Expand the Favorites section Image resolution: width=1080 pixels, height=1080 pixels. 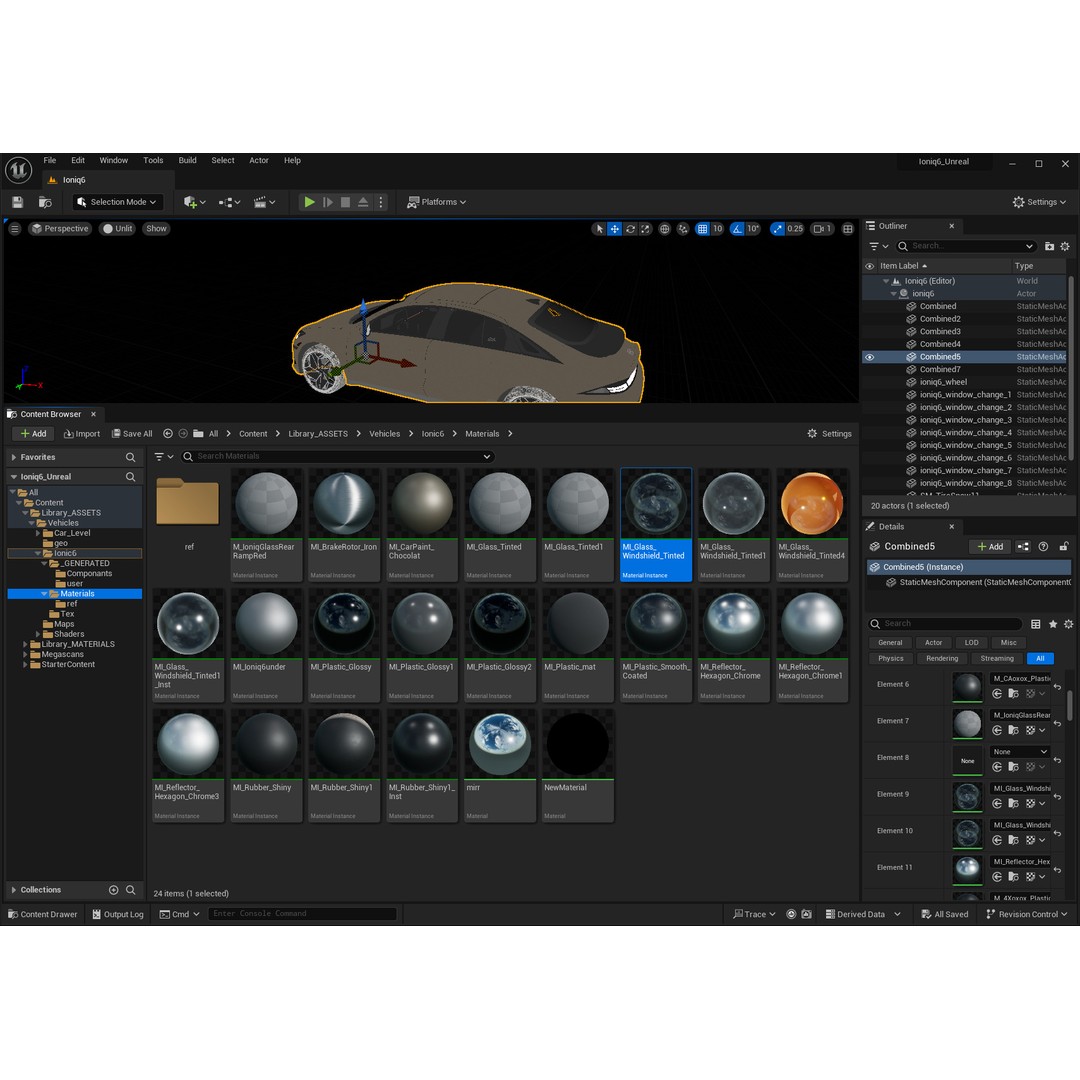pyautogui.click(x=14, y=457)
